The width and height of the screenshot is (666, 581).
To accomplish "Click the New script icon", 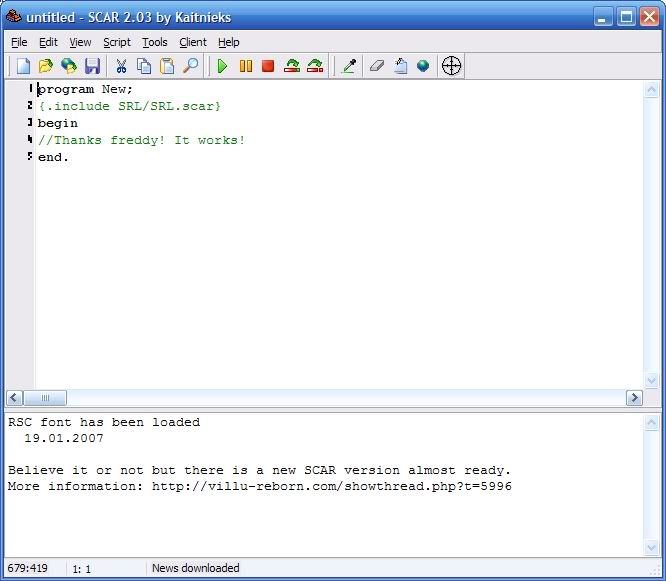I will click(22, 66).
